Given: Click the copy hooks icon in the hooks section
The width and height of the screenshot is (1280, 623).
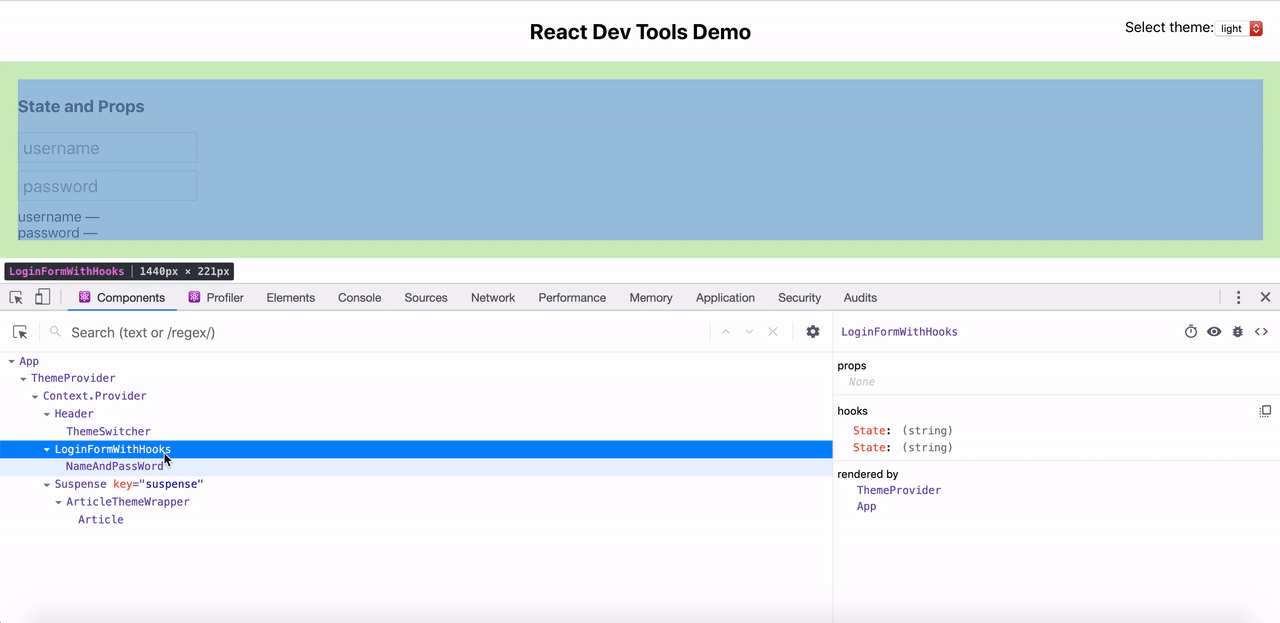Looking at the screenshot, I should 1265,410.
